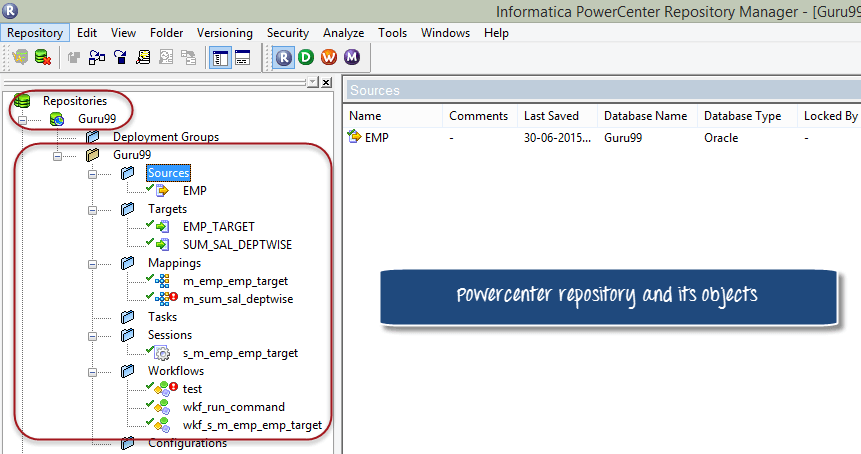Collapse the Sources folder node
This screenshot has width=861, height=454.
93,174
